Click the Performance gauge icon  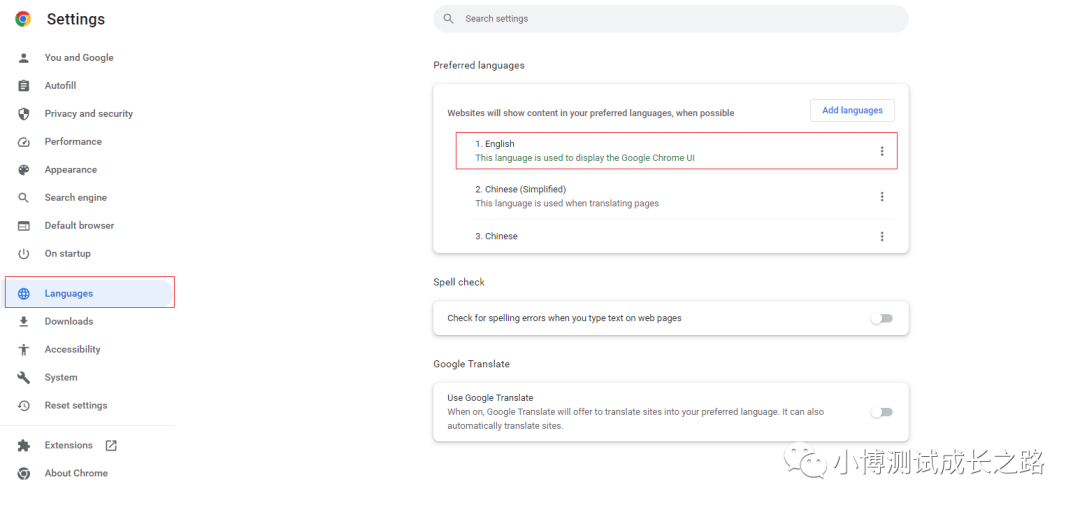point(24,142)
